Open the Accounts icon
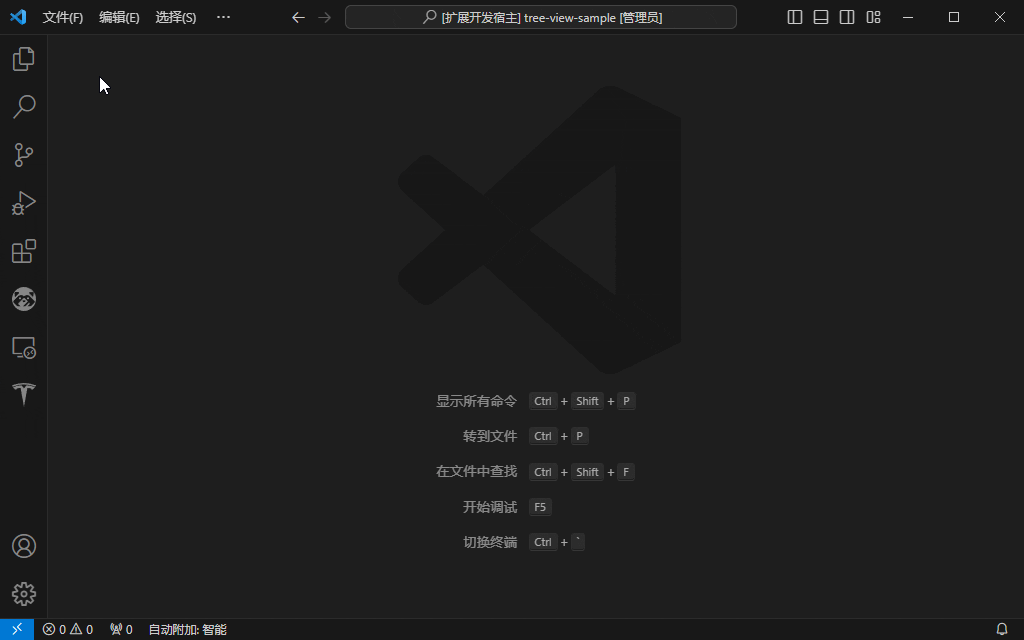This screenshot has height=640, width=1024. [23, 546]
